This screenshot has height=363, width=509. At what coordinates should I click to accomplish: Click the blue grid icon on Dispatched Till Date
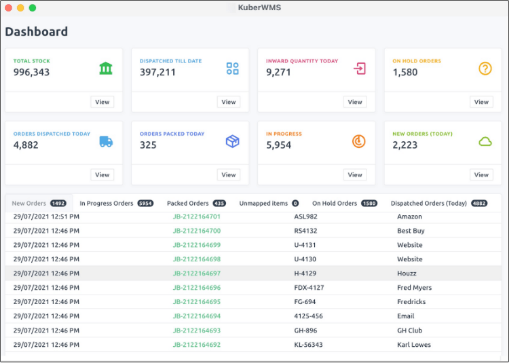pyautogui.click(x=232, y=68)
